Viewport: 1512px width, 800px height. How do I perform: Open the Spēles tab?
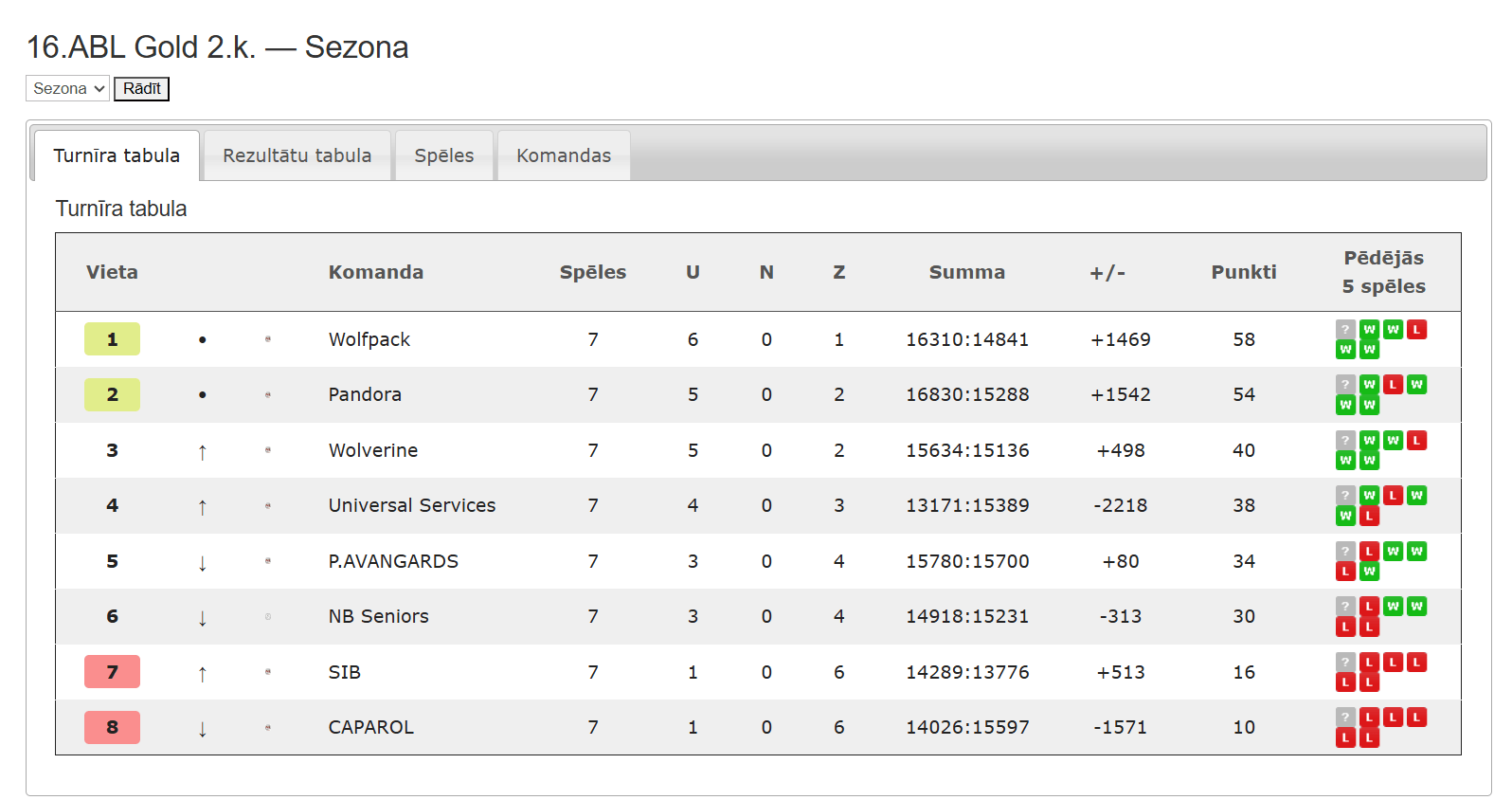pyautogui.click(x=444, y=155)
